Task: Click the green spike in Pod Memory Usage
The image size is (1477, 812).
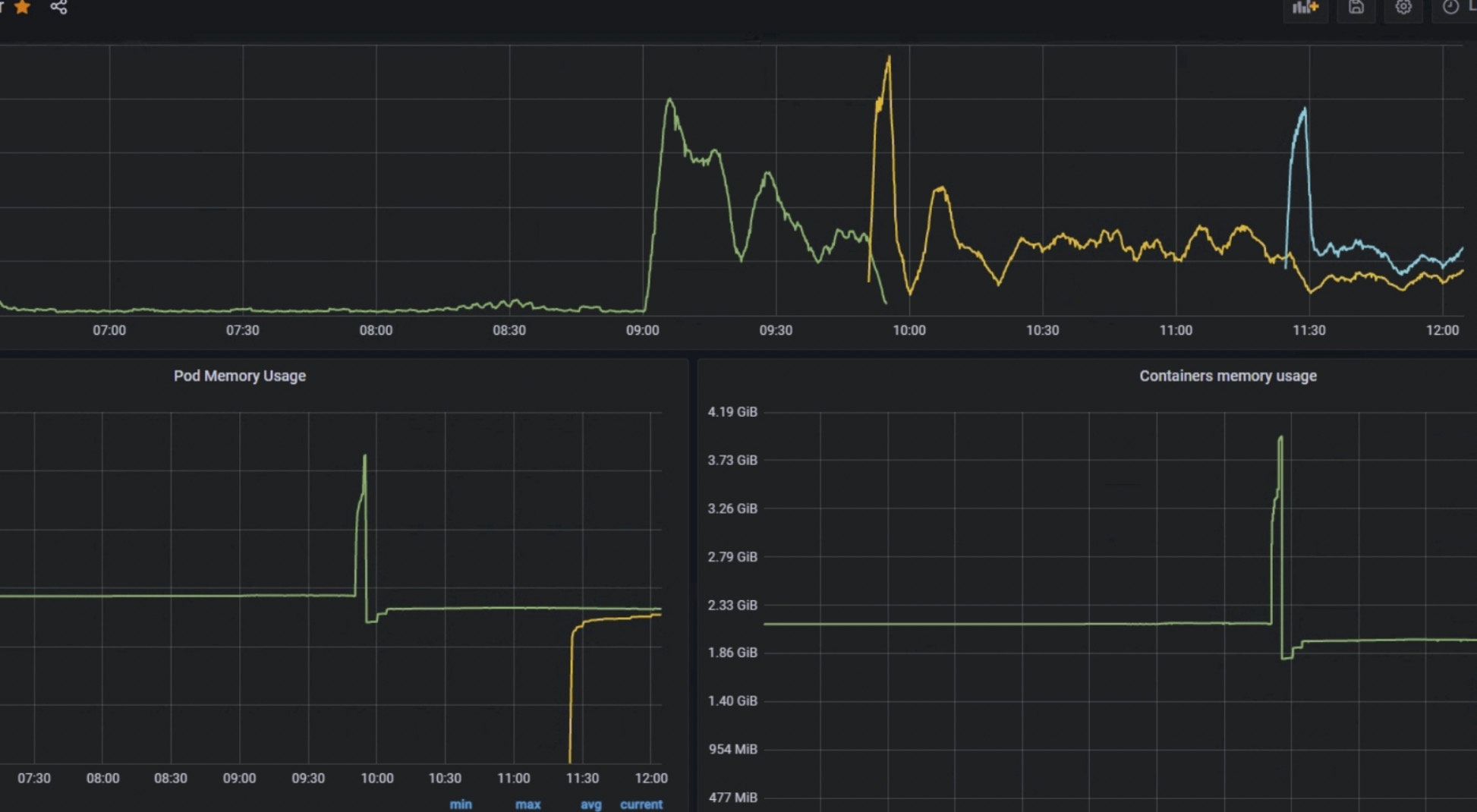Action: pos(364,457)
